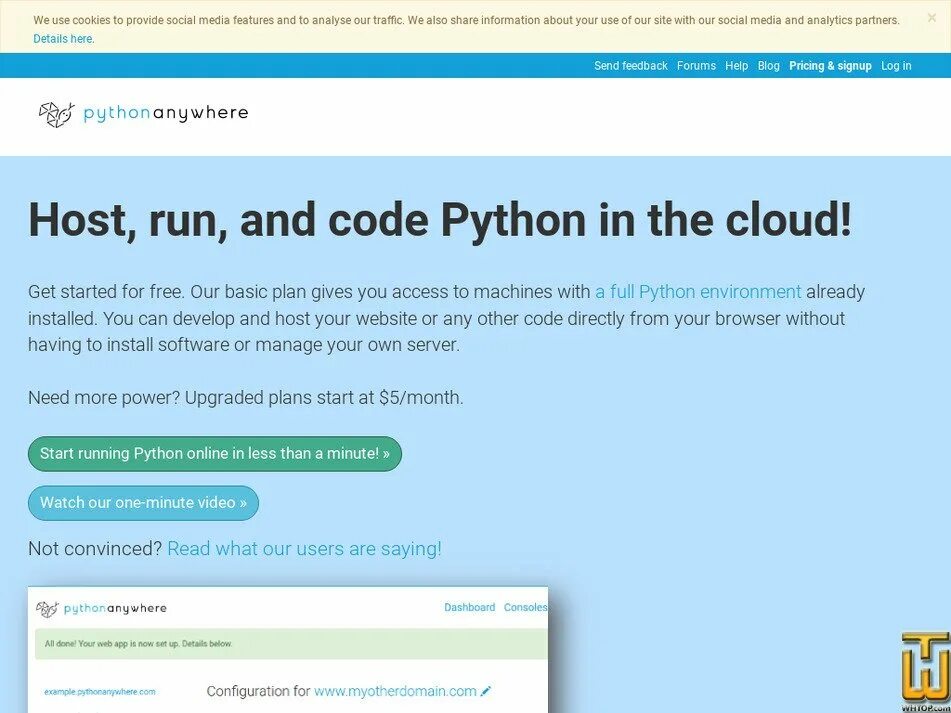Screen dimensions: 951x713
Task: Click the pencil edit icon beside myotherdomain.com
Action: coord(485,691)
